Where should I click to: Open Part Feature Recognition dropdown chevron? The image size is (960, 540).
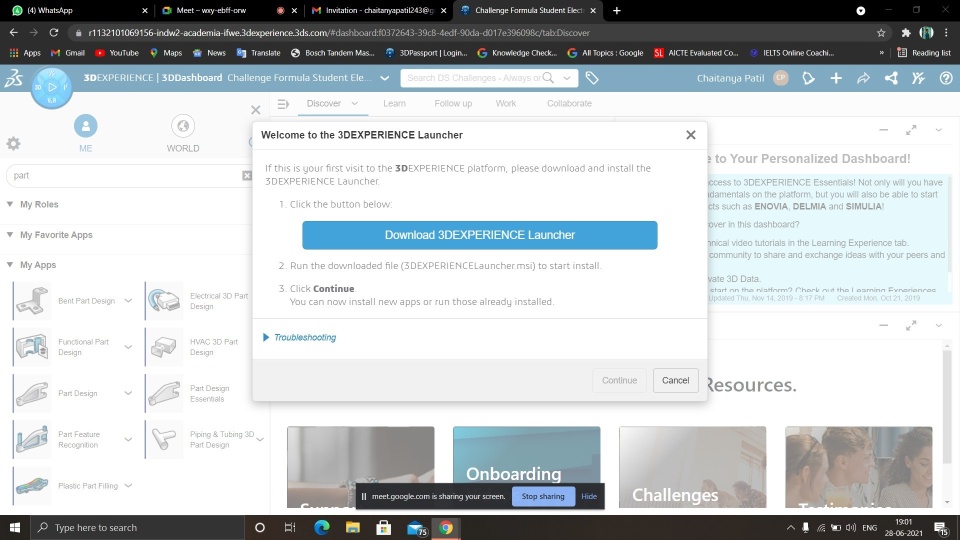point(128,439)
